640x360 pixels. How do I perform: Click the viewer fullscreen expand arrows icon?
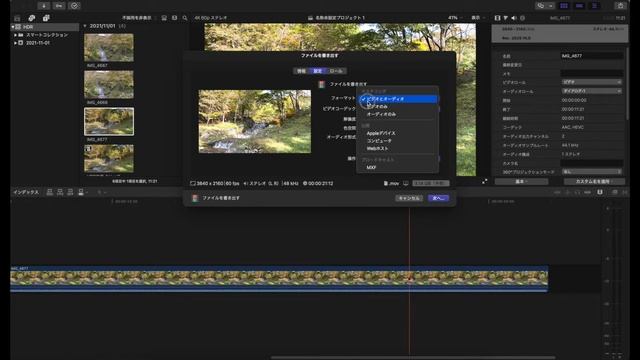[x=484, y=182]
